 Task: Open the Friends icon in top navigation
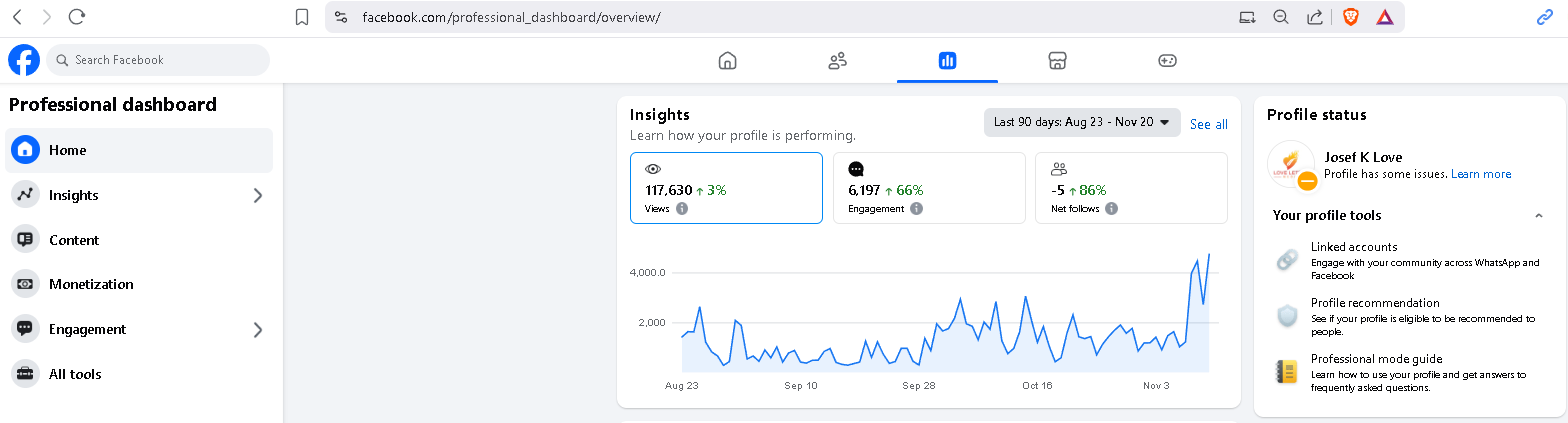click(x=837, y=61)
